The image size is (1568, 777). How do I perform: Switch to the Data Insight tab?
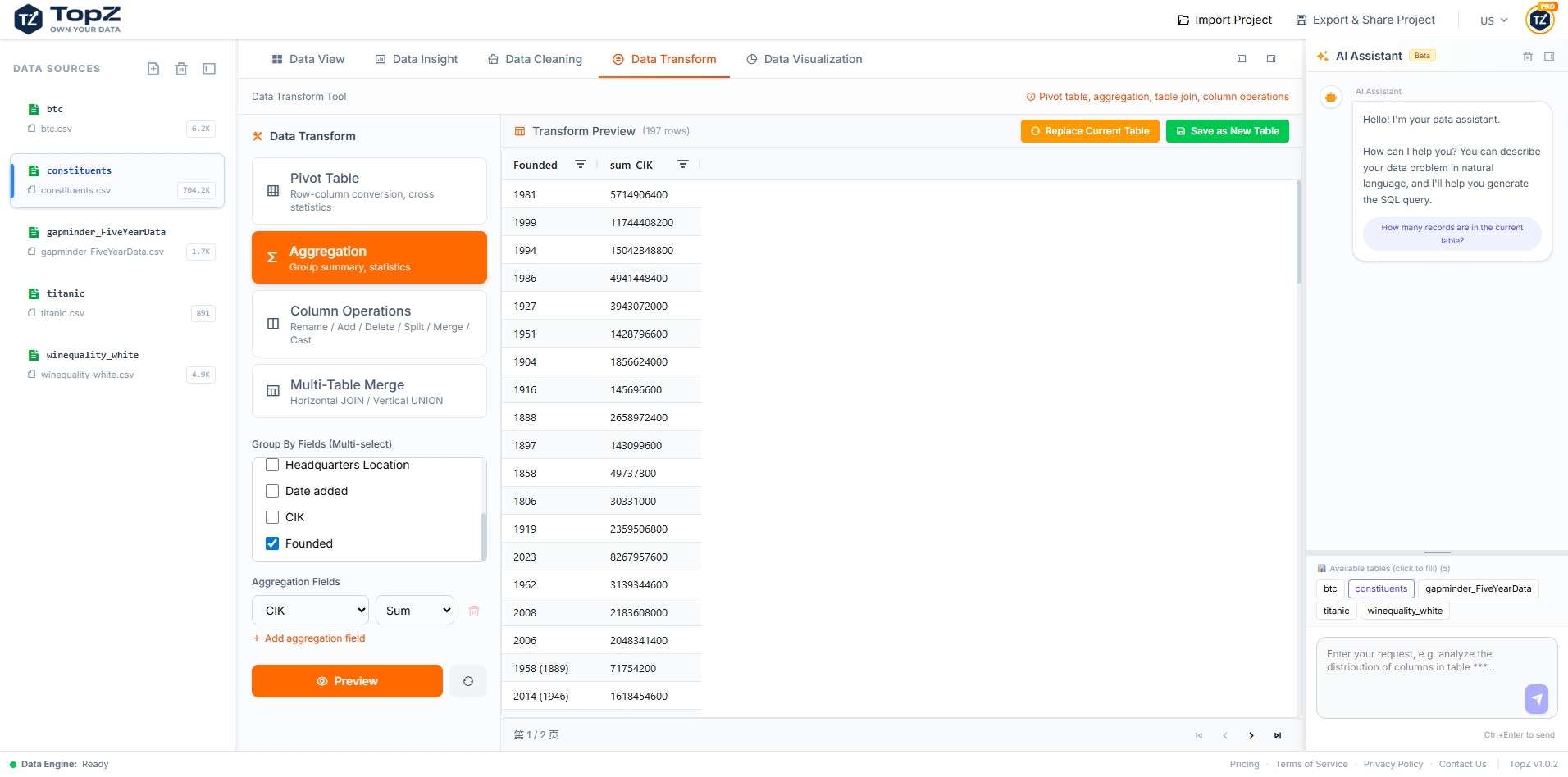[x=417, y=59]
